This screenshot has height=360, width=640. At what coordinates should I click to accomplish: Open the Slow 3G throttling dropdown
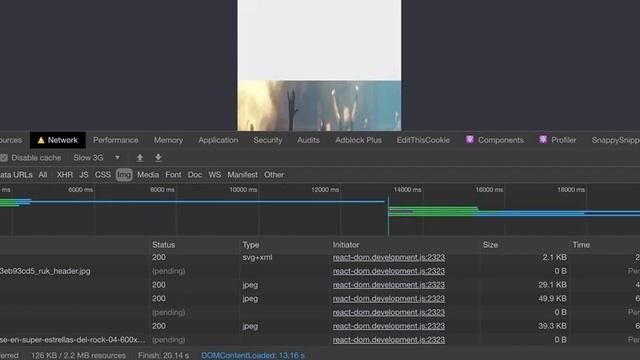pyautogui.click(x=96, y=158)
